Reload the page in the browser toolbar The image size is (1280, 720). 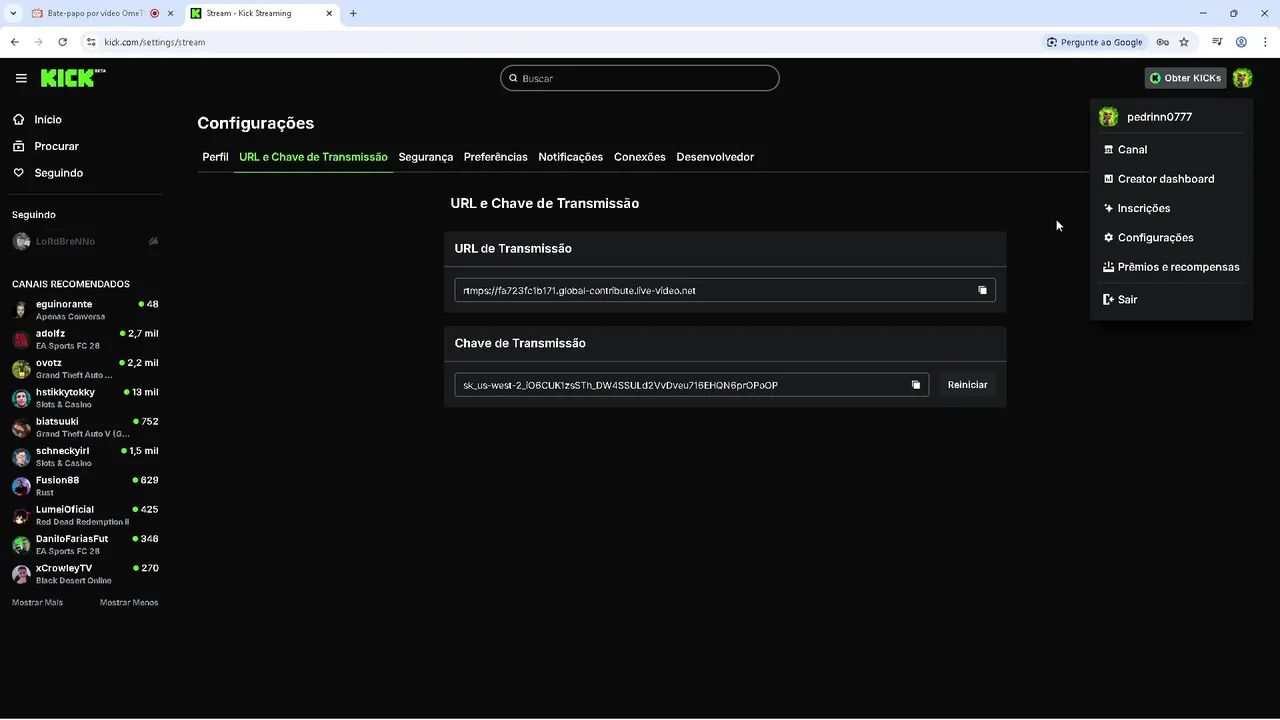(x=62, y=42)
